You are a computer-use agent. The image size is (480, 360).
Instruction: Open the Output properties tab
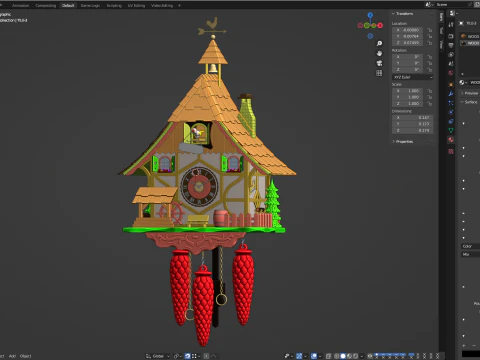pyautogui.click(x=451, y=45)
